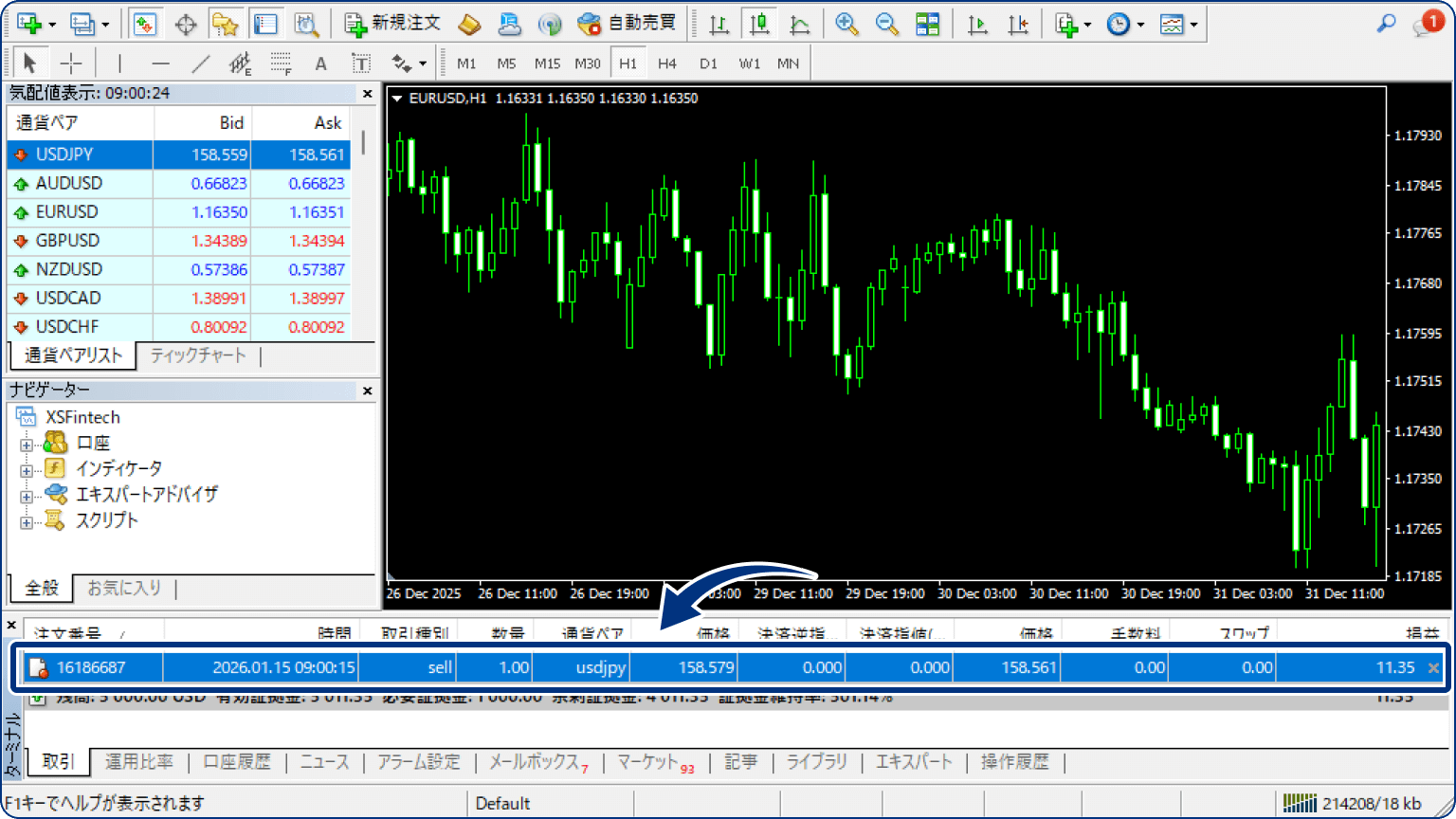Click the 新規注文 new order button

coord(392,24)
